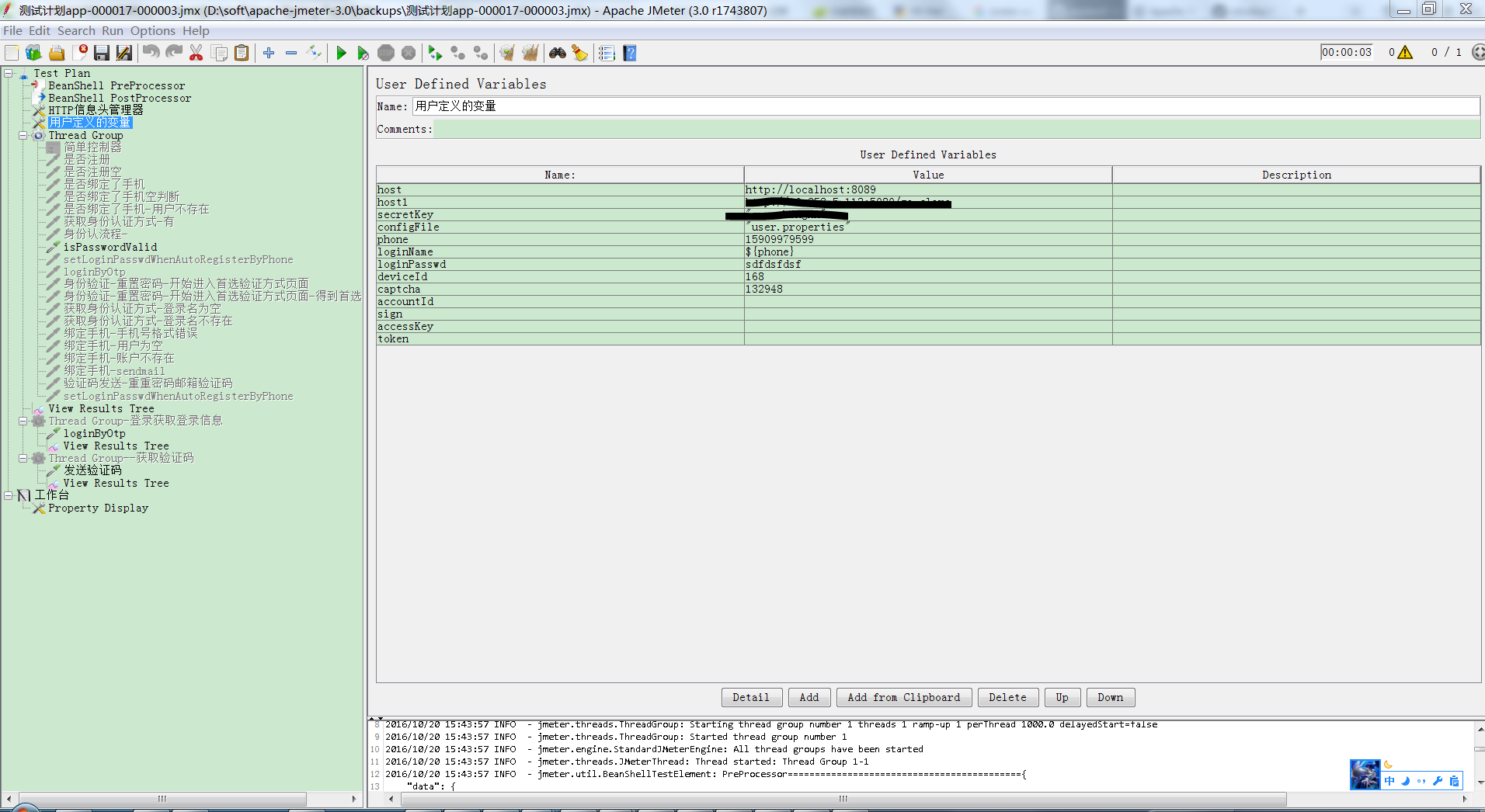
Task: Start the test with the green play icon
Action: [341, 53]
